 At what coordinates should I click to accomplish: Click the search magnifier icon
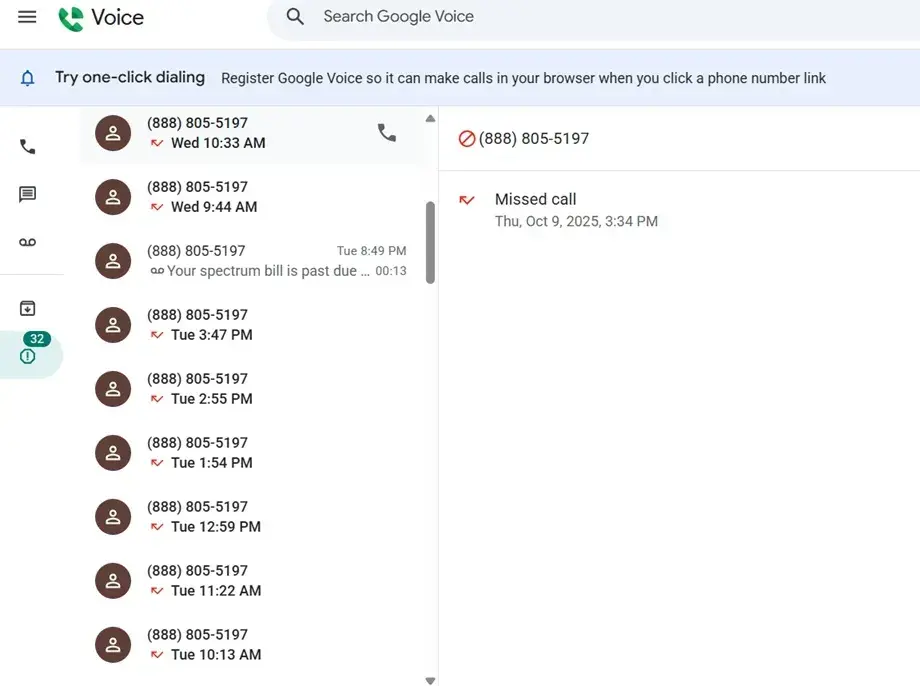click(295, 17)
